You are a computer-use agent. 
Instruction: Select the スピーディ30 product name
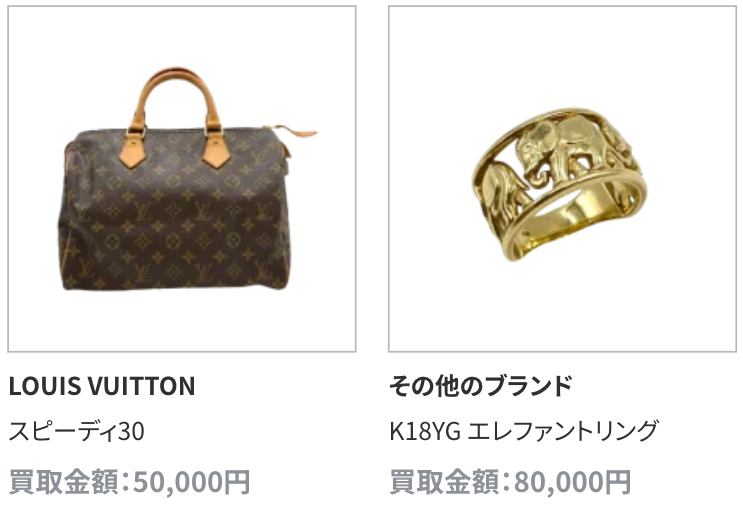pyautogui.click(x=76, y=431)
